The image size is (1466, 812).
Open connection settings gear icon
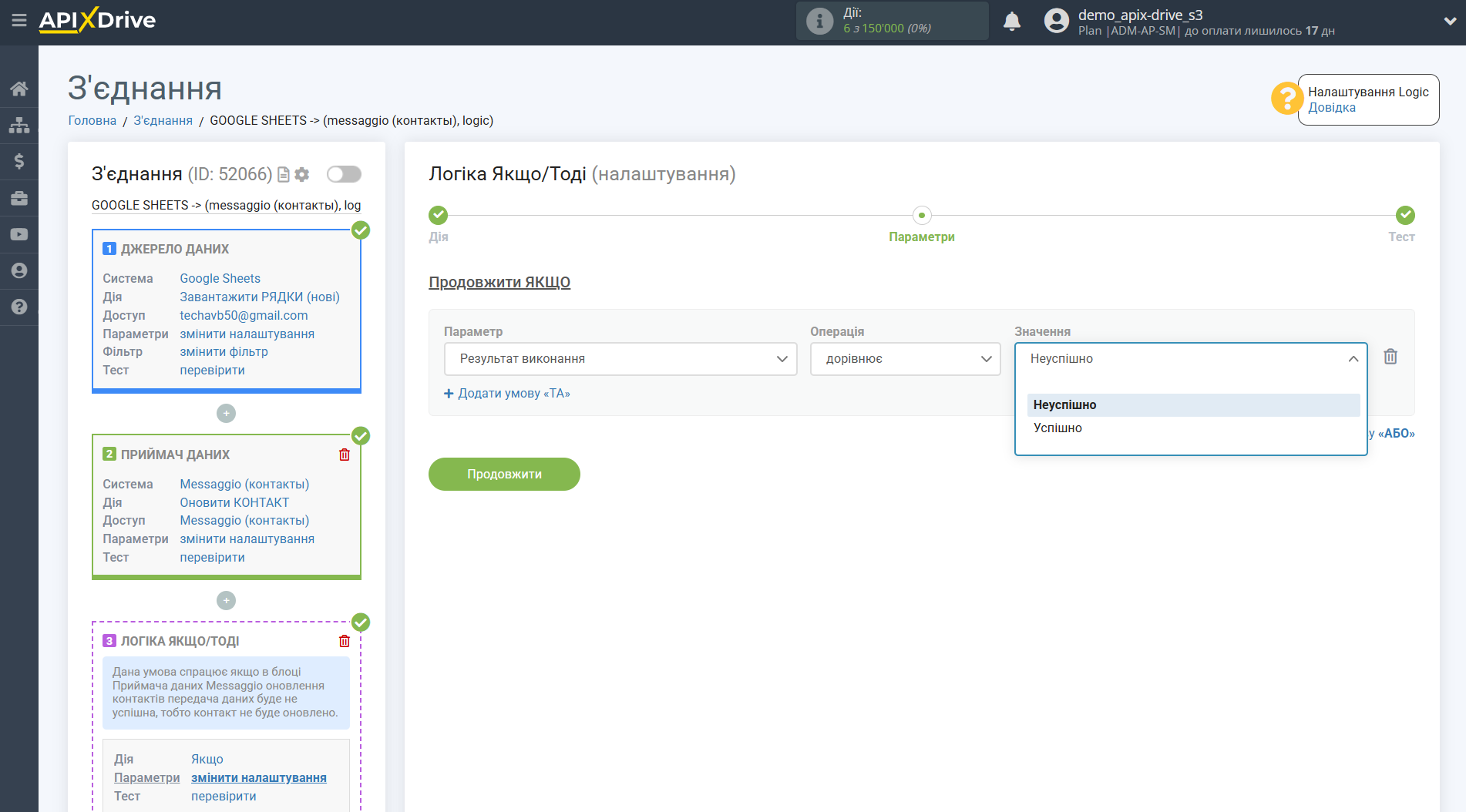(302, 175)
